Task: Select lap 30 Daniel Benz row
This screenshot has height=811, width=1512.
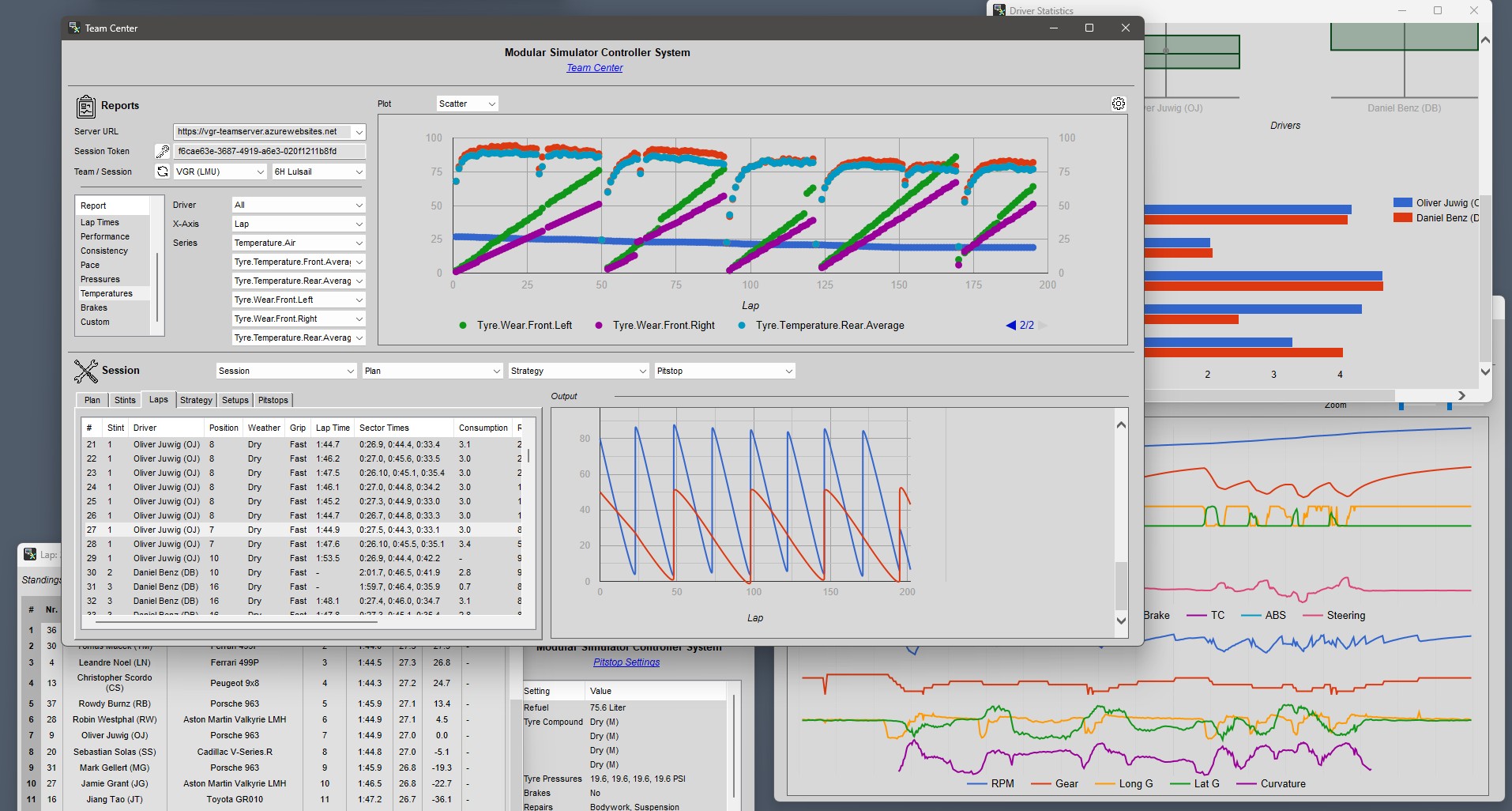Action: point(303,572)
